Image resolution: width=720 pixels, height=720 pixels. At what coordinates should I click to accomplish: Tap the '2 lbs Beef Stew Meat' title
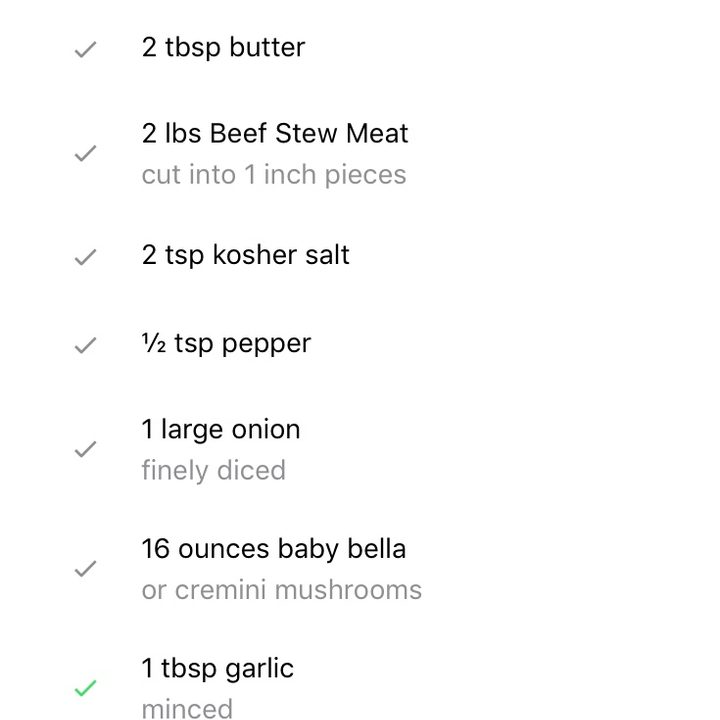pyautogui.click(x=275, y=134)
